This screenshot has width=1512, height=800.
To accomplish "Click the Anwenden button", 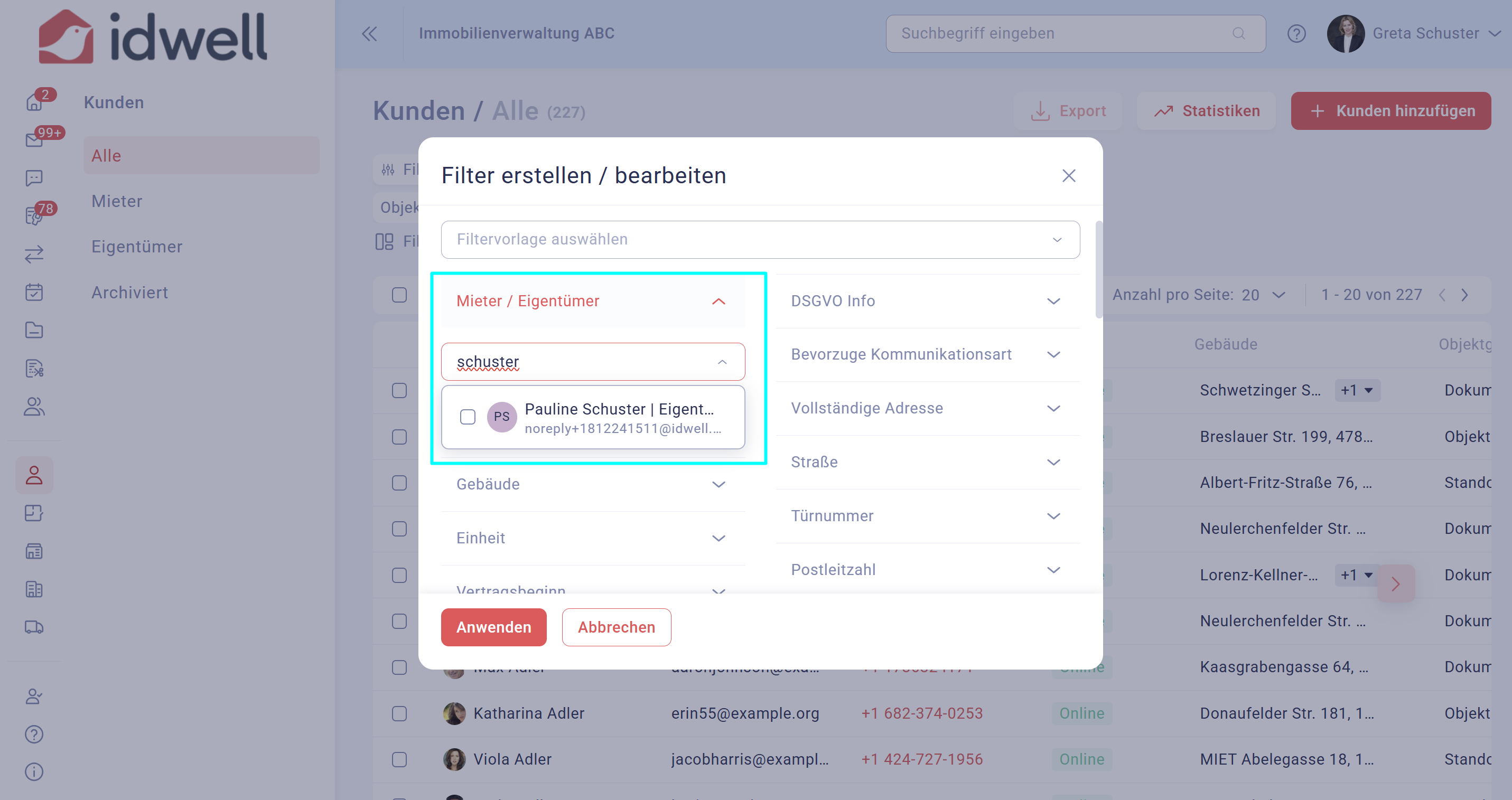I will point(493,627).
